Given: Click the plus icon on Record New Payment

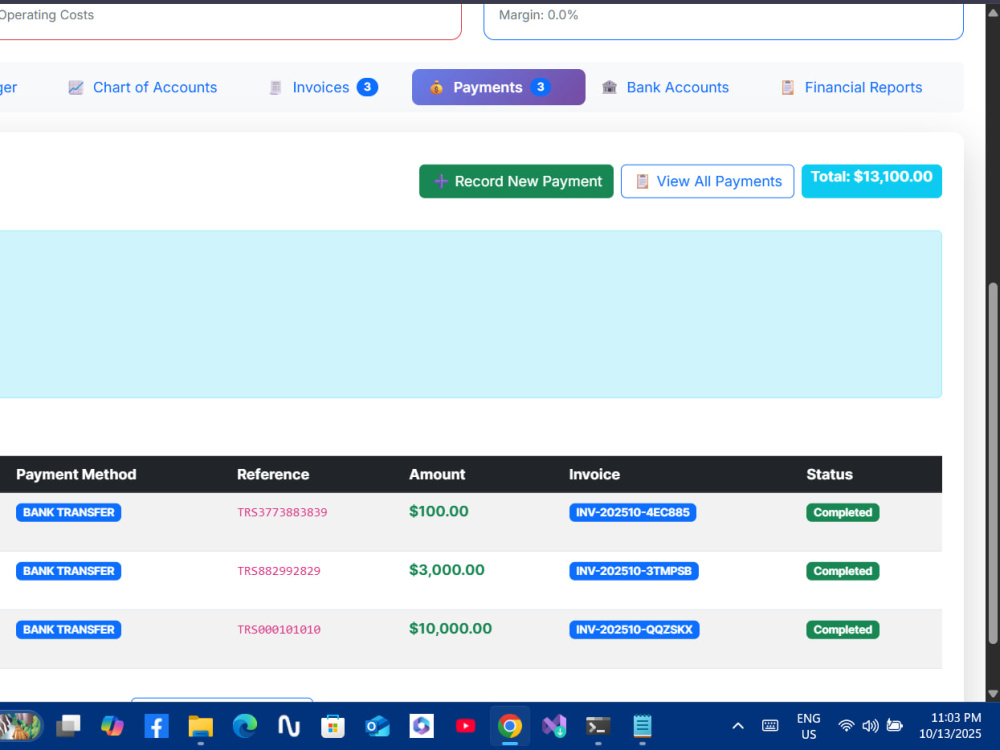Looking at the screenshot, I should pyautogui.click(x=441, y=182).
